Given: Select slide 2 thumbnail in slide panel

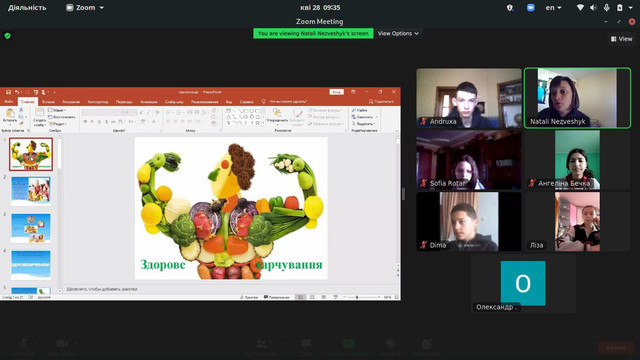Looking at the screenshot, I should point(31,191).
